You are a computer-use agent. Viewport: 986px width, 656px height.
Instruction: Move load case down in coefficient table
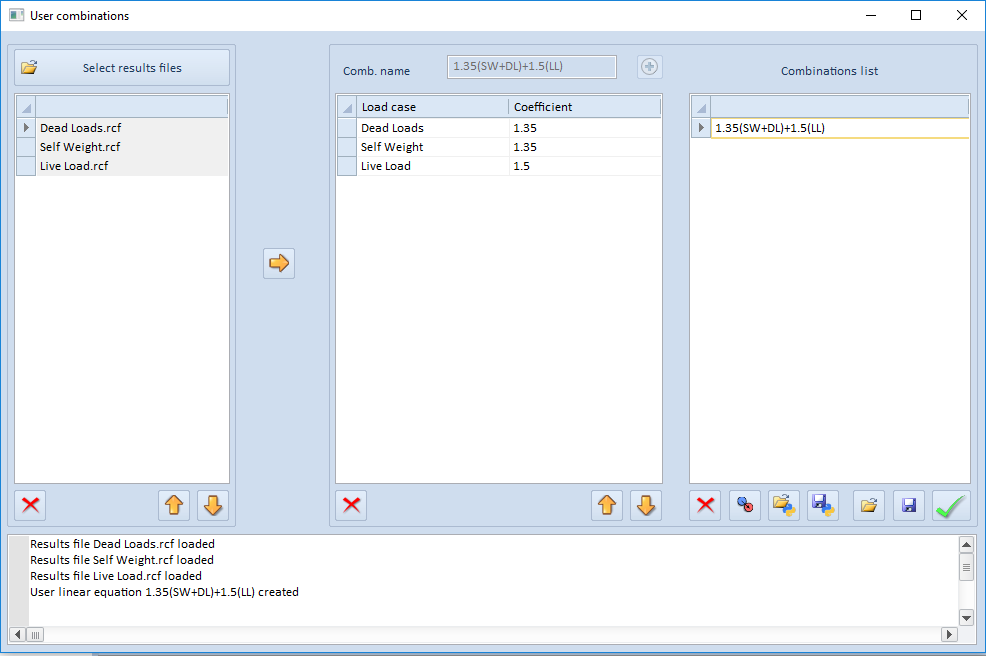click(x=646, y=505)
